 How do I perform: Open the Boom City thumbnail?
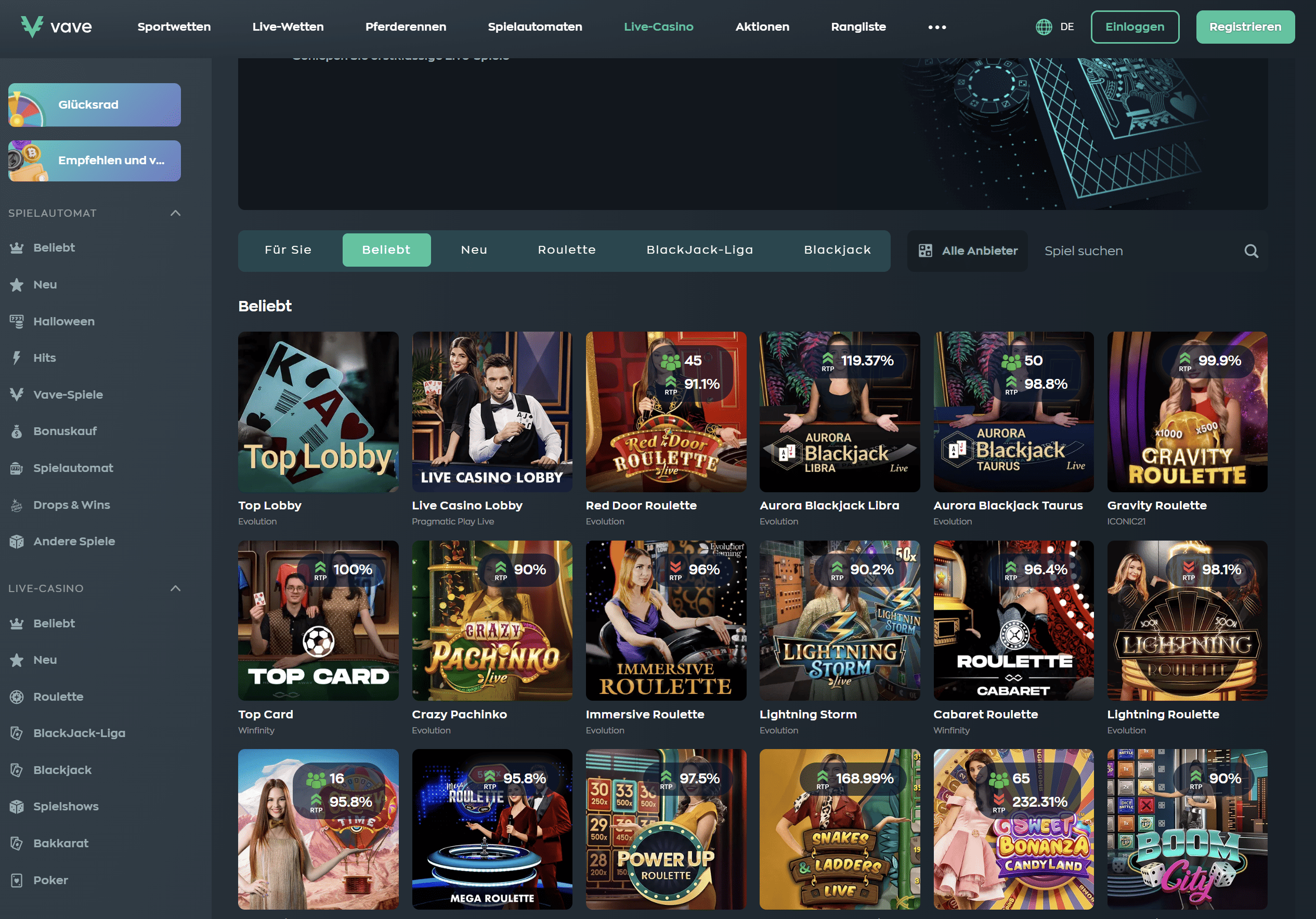pos(1187,830)
